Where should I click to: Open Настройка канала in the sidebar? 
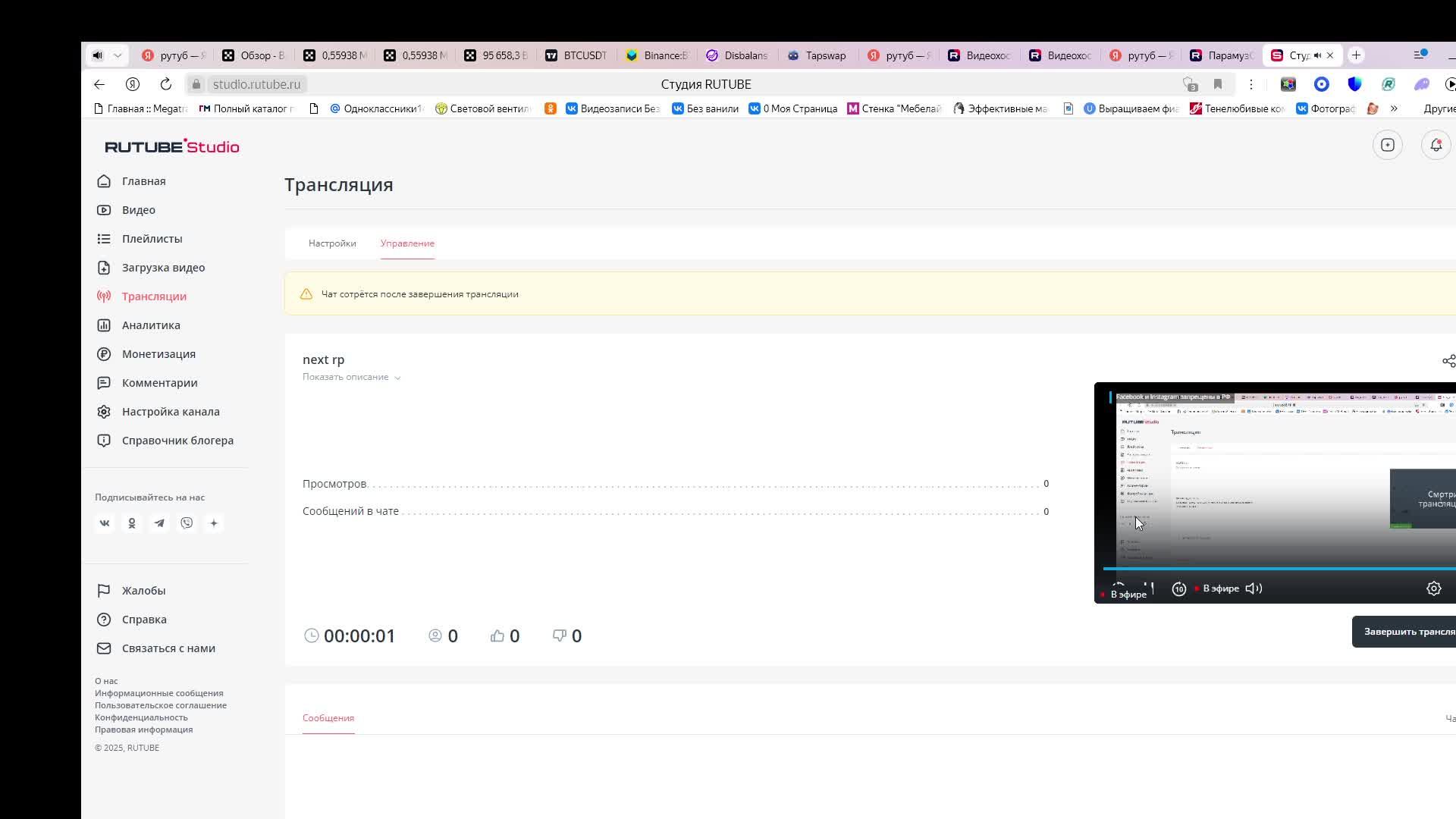point(171,412)
